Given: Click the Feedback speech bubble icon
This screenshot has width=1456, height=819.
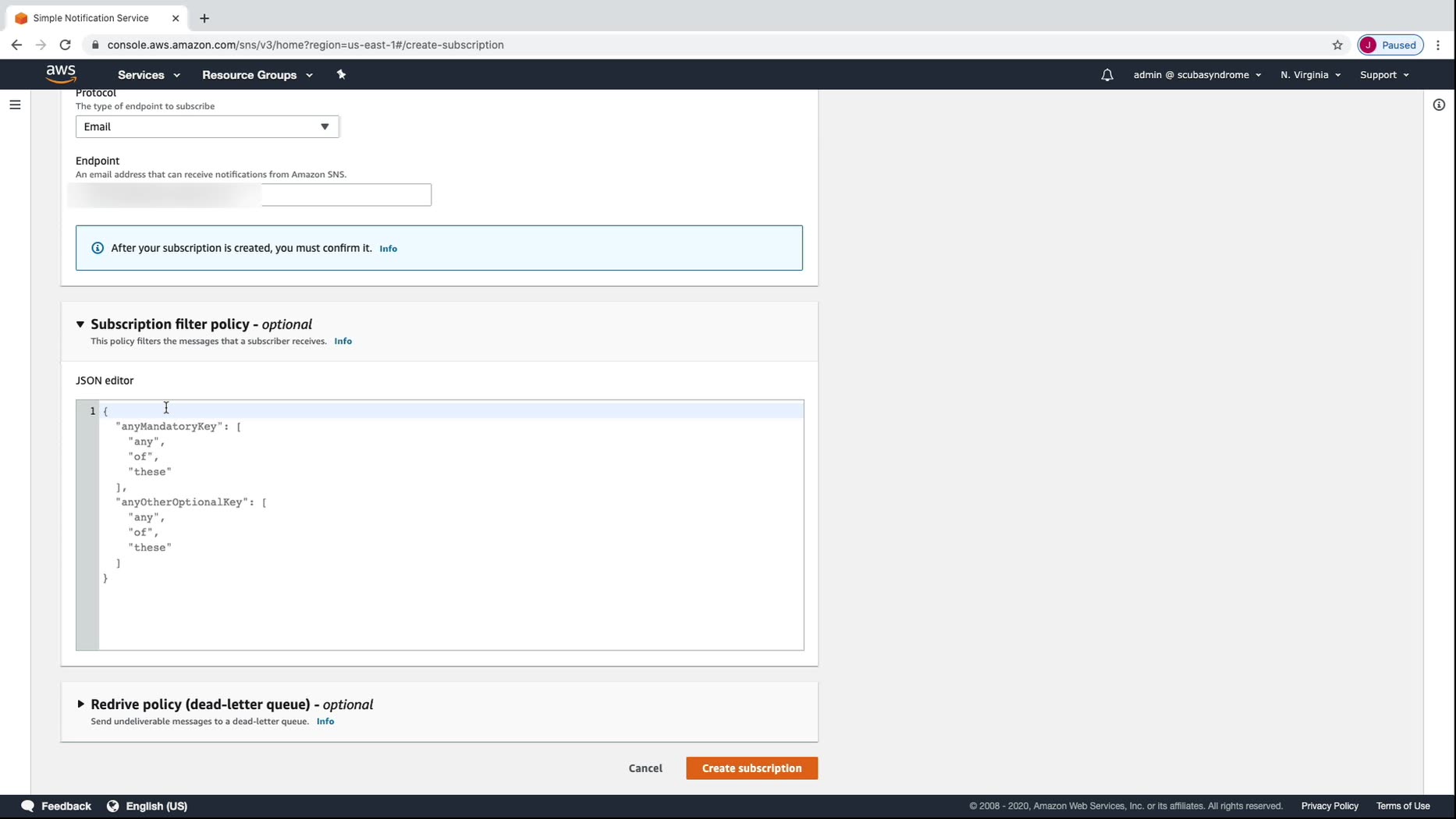Looking at the screenshot, I should [28, 806].
